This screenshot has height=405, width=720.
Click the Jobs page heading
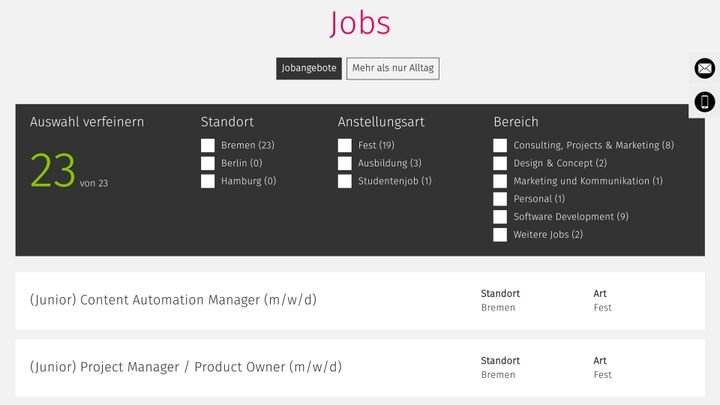tap(360, 23)
